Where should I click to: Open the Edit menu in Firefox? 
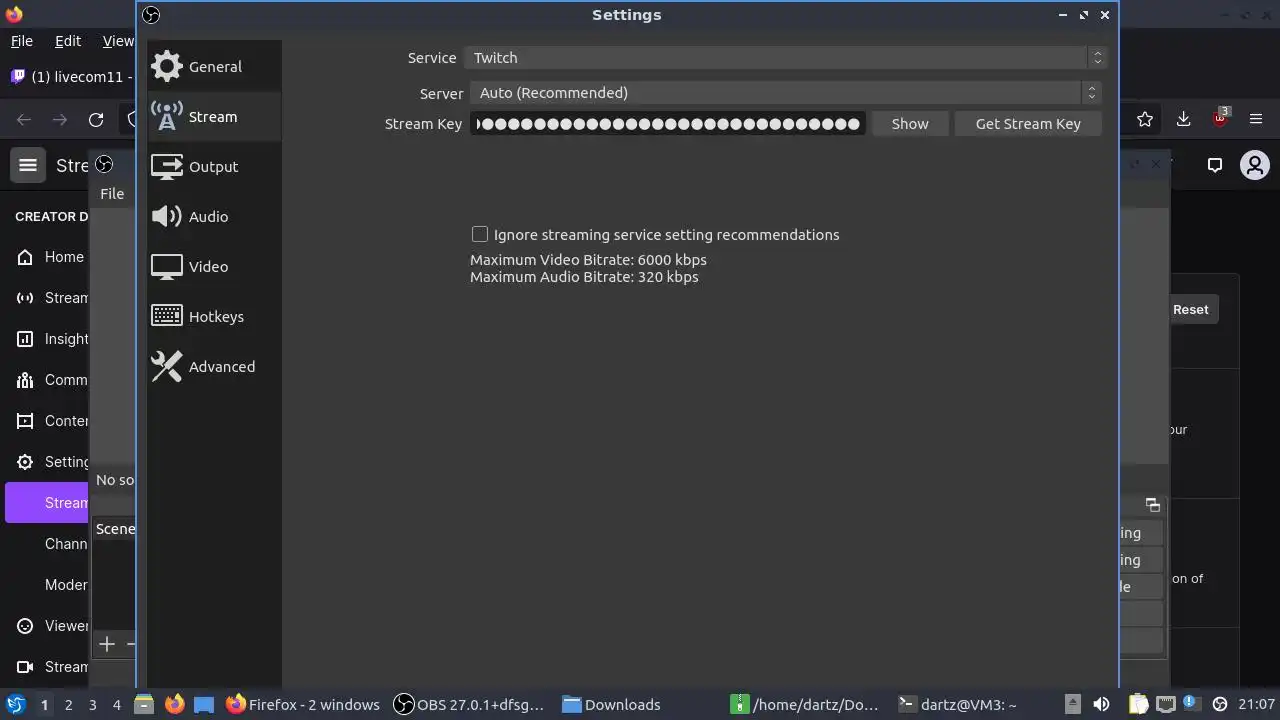point(68,41)
